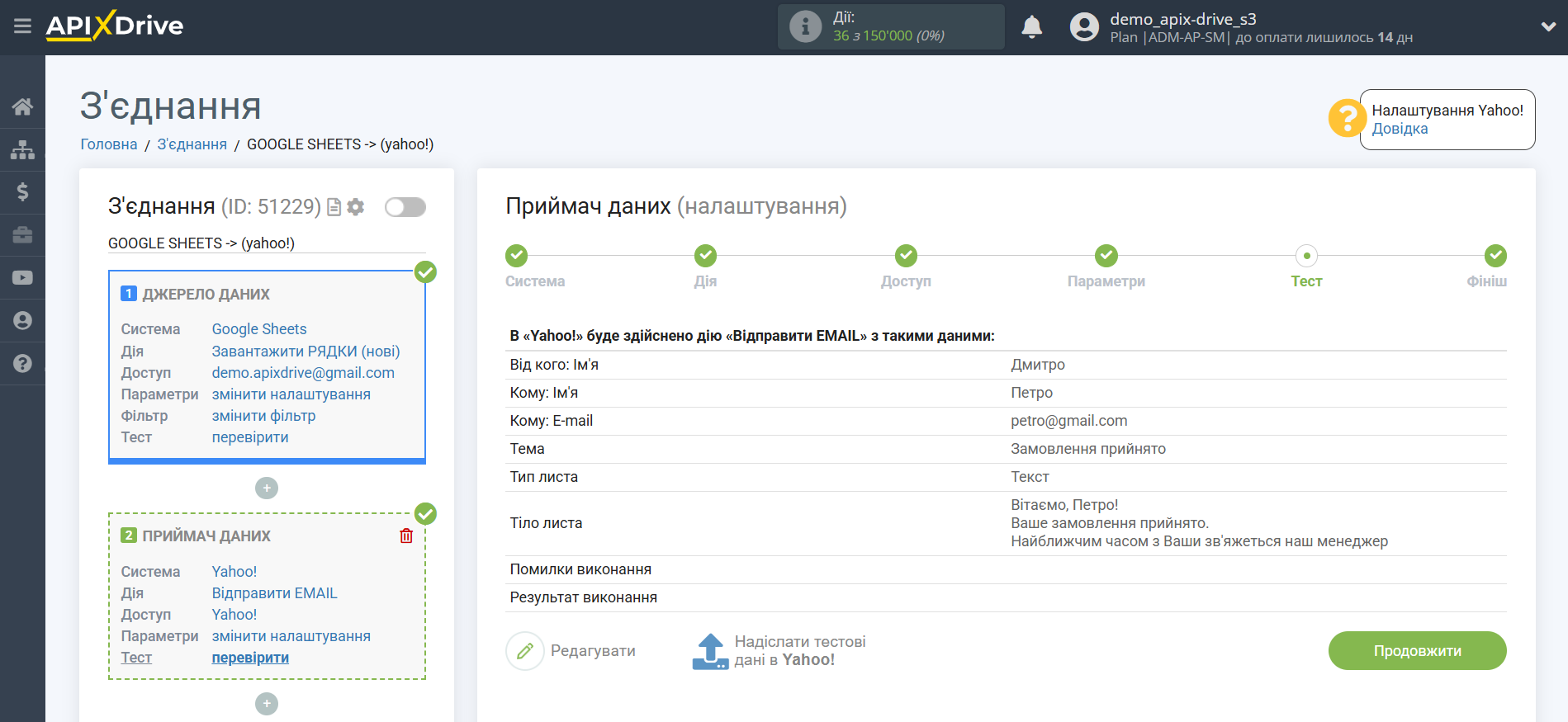Click the Тип листа Текст value

coord(1030,477)
